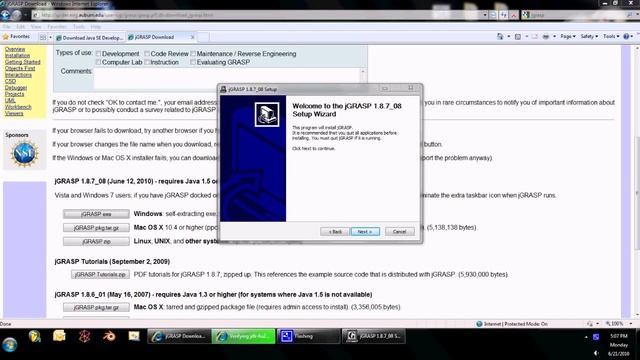Click the Next button in setup wizard
The height and width of the screenshot is (360, 640).
click(x=365, y=231)
